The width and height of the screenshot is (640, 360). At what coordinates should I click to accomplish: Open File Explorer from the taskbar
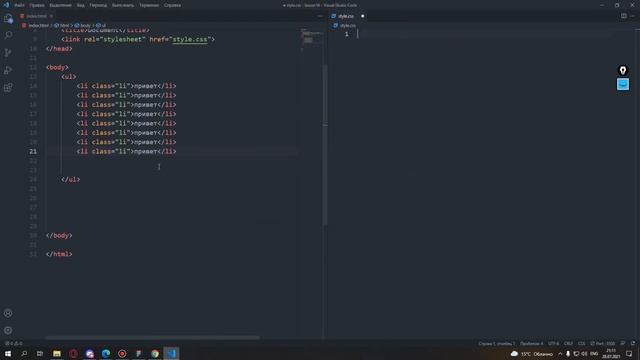pos(57,353)
